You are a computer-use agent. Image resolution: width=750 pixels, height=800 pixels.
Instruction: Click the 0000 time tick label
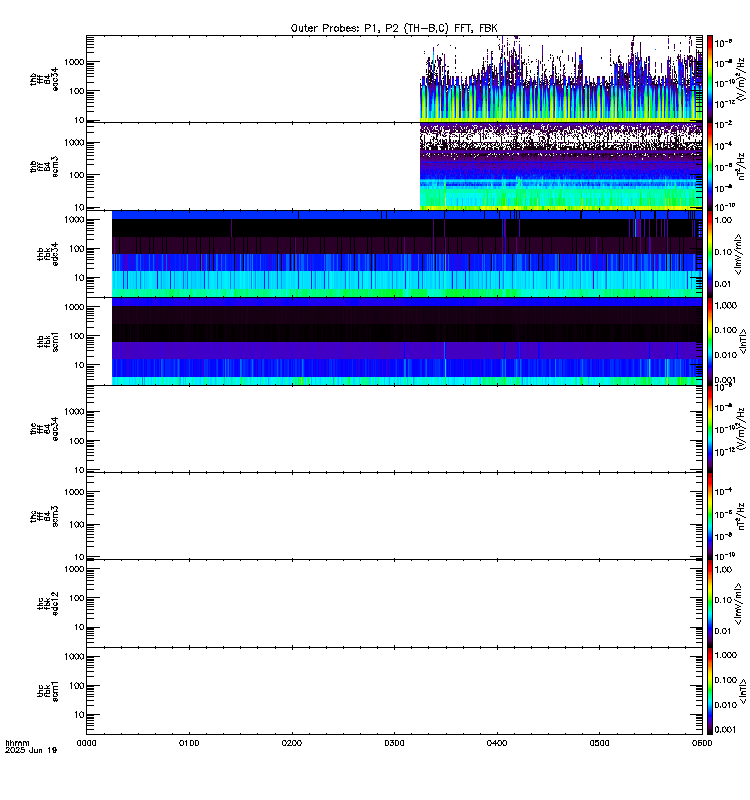point(86,743)
